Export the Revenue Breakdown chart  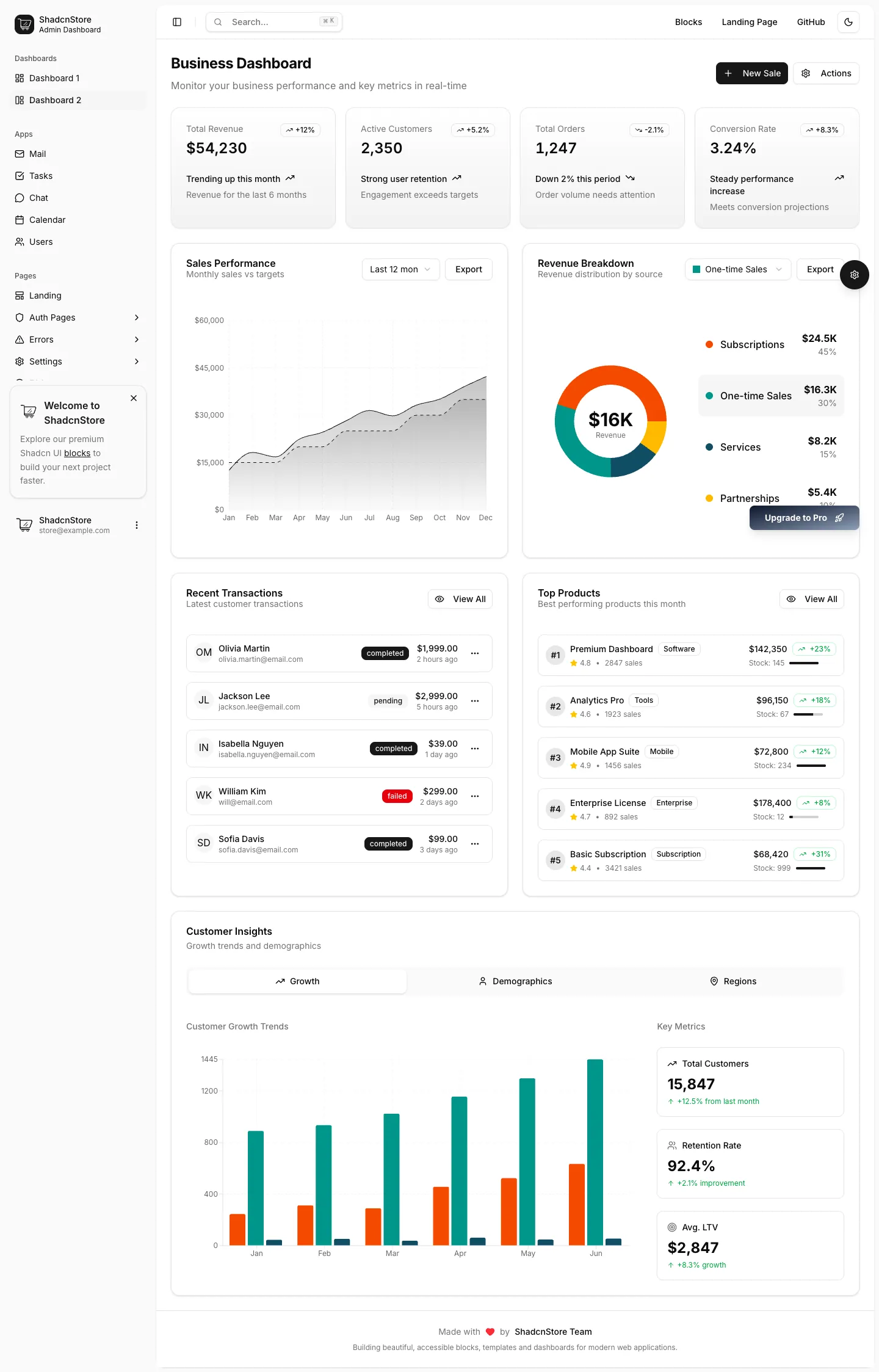(820, 269)
